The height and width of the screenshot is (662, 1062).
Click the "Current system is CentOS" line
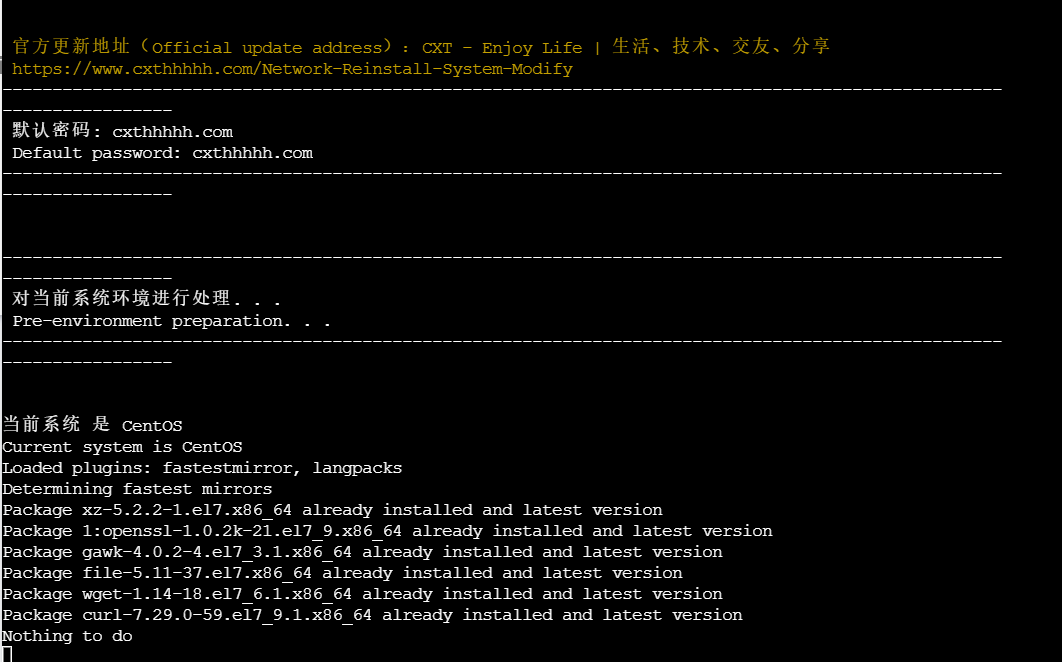pos(122,447)
